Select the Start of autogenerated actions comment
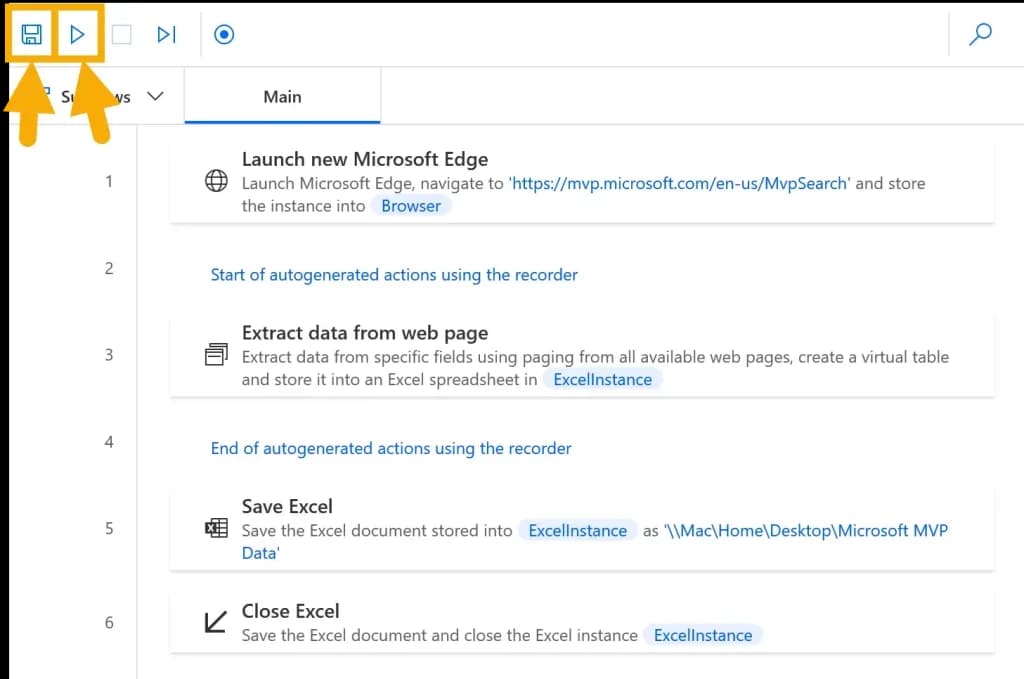 394,275
